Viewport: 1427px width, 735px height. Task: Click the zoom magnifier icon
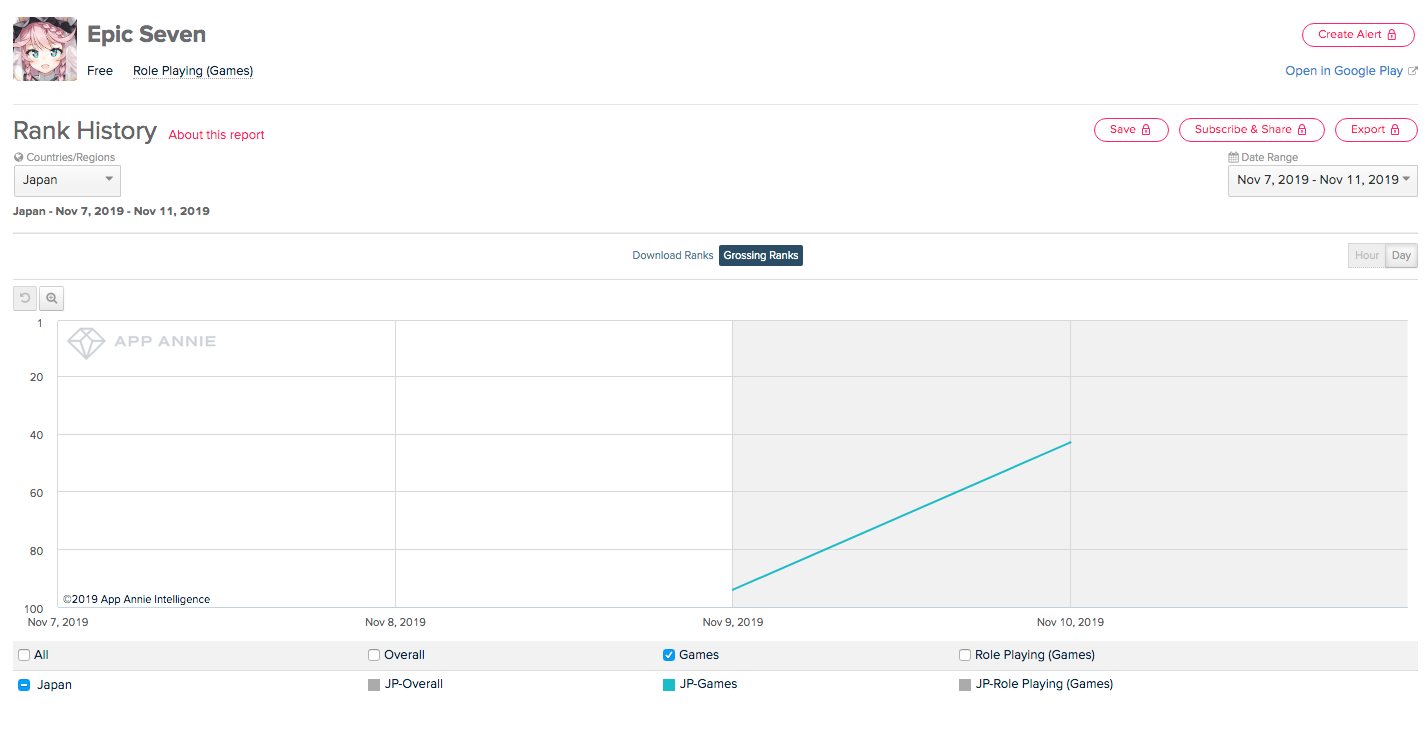[x=51, y=298]
